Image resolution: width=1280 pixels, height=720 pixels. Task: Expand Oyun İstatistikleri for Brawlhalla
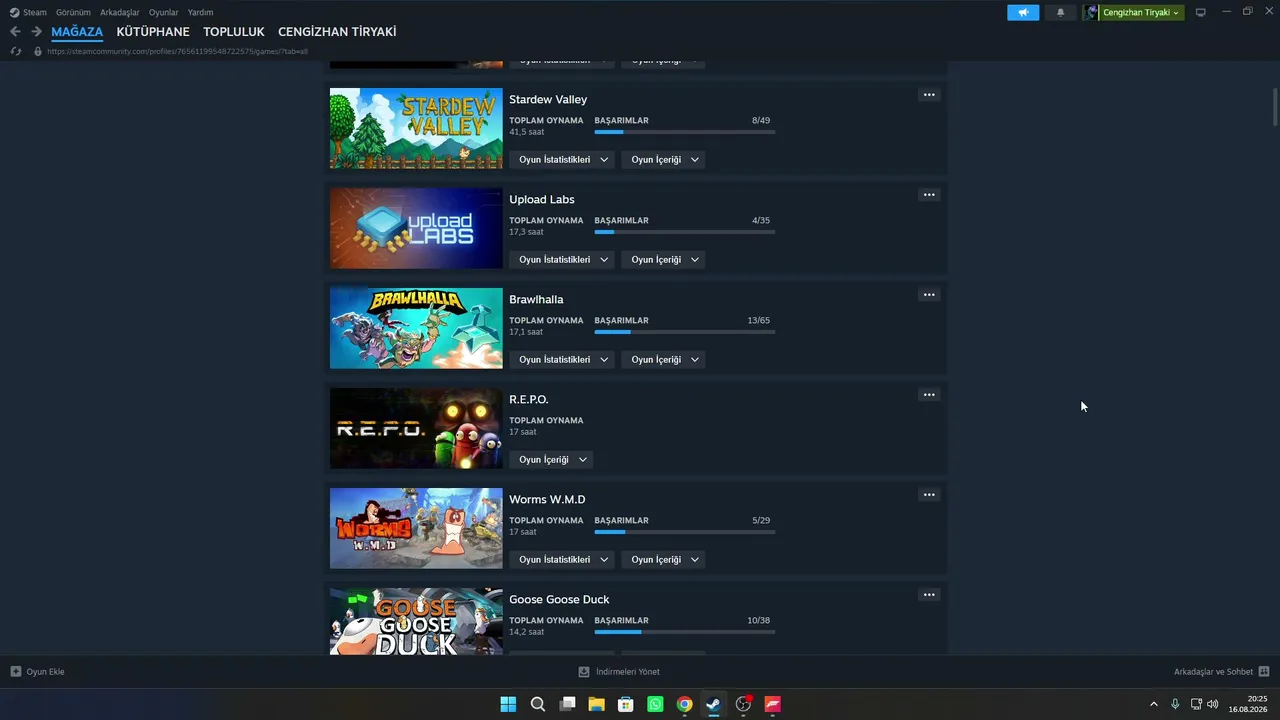pos(562,360)
